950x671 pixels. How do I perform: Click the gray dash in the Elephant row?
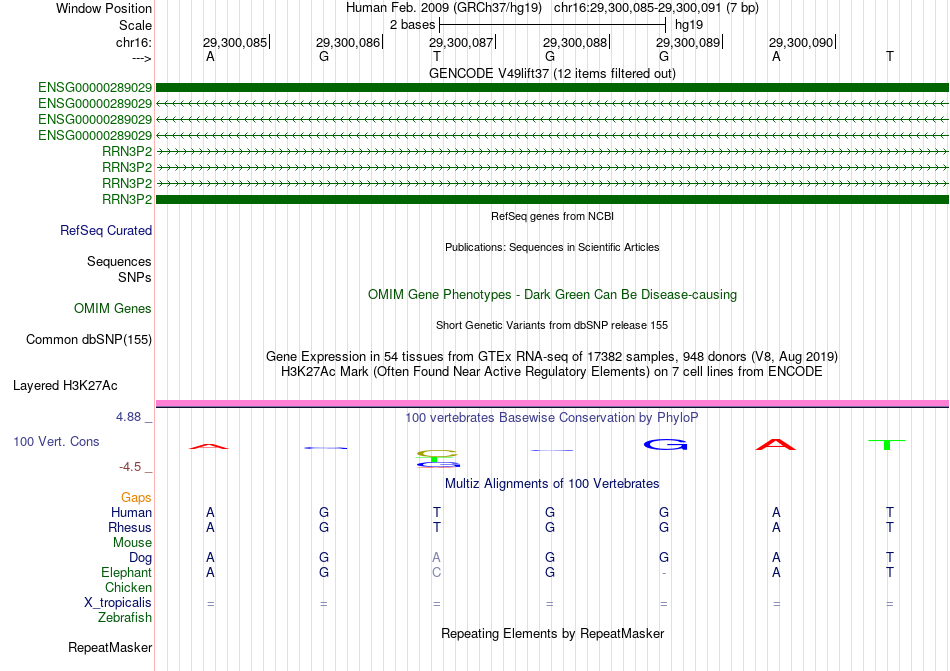665,573
